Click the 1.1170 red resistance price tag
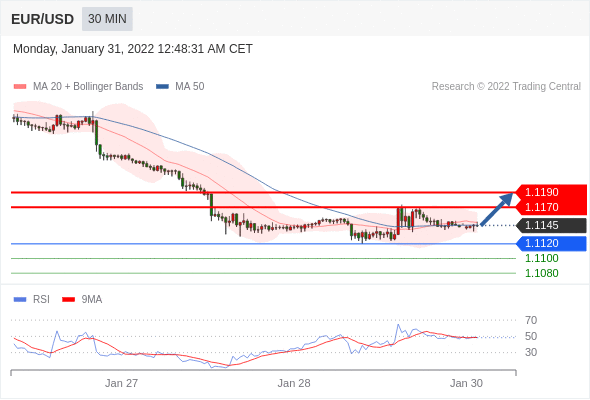The width and height of the screenshot is (590, 400). pyautogui.click(x=551, y=207)
